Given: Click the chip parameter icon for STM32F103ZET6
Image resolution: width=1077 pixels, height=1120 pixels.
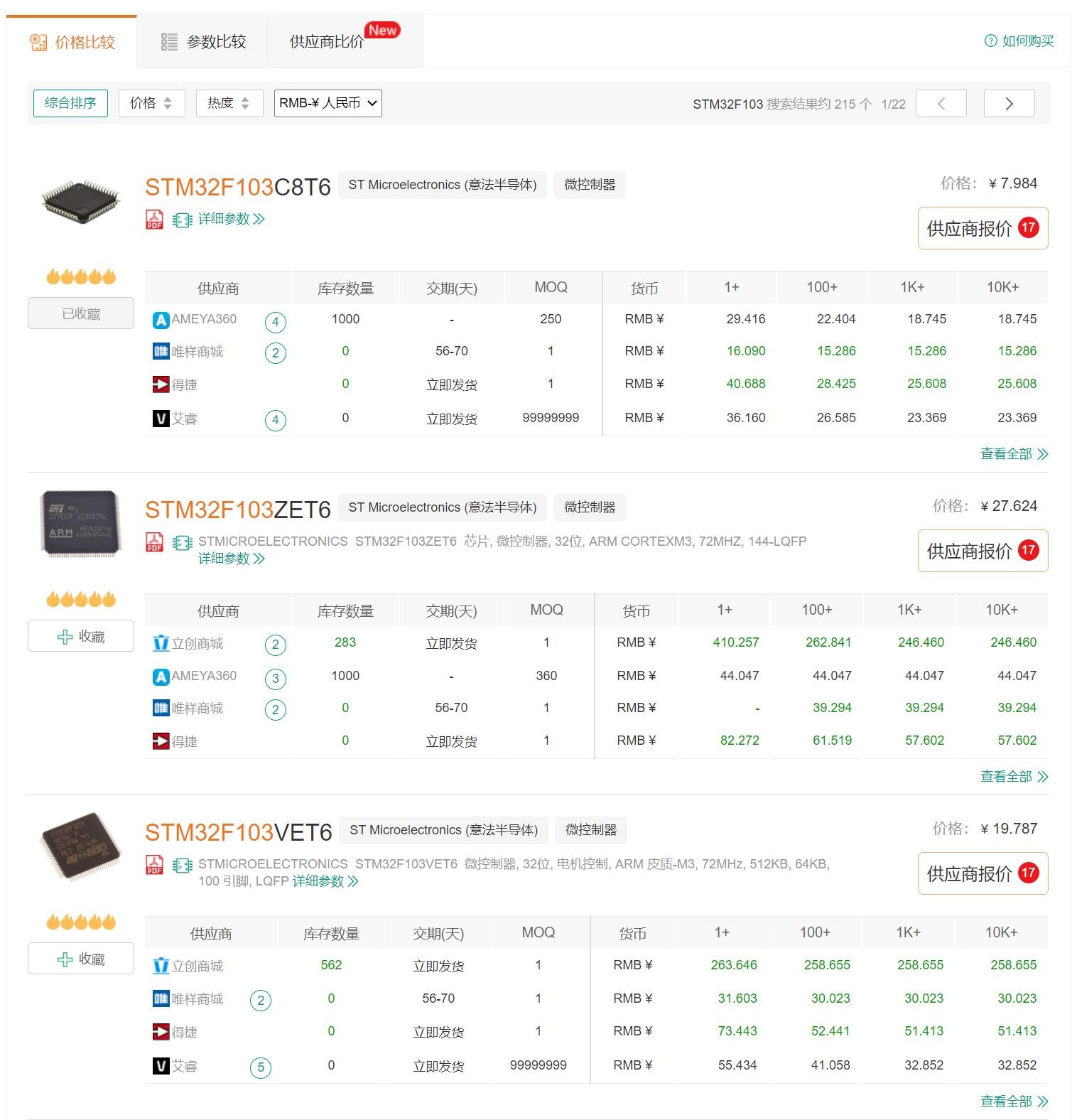Looking at the screenshot, I should [x=183, y=543].
